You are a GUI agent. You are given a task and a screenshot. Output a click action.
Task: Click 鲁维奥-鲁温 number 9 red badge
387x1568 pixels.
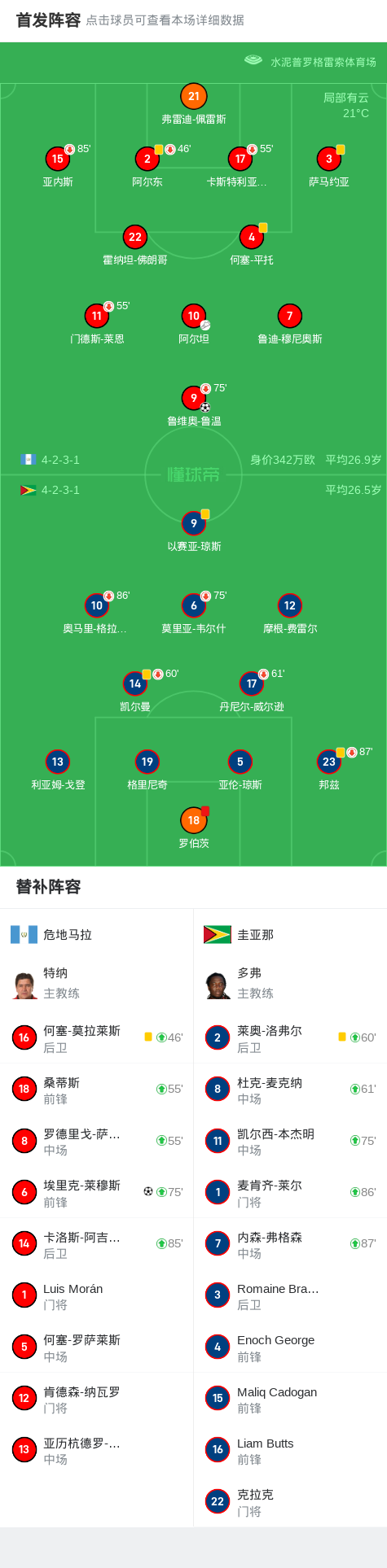[x=194, y=398]
